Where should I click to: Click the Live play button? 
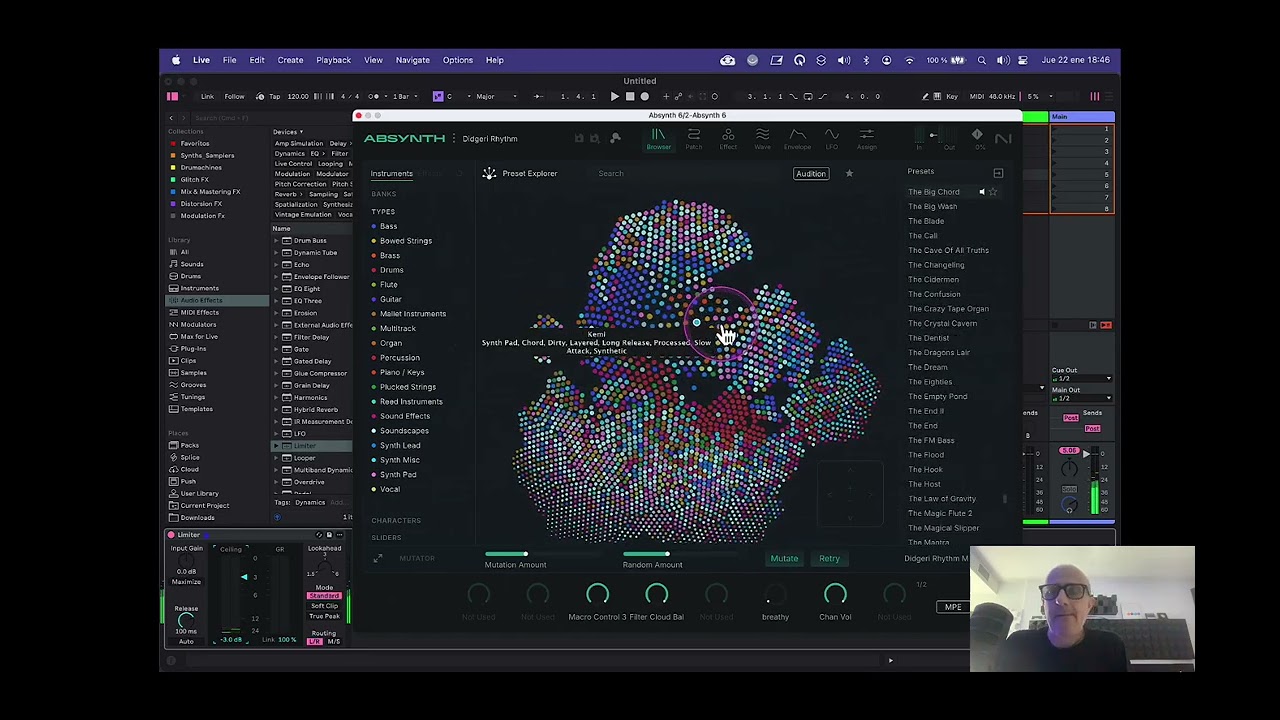click(614, 96)
